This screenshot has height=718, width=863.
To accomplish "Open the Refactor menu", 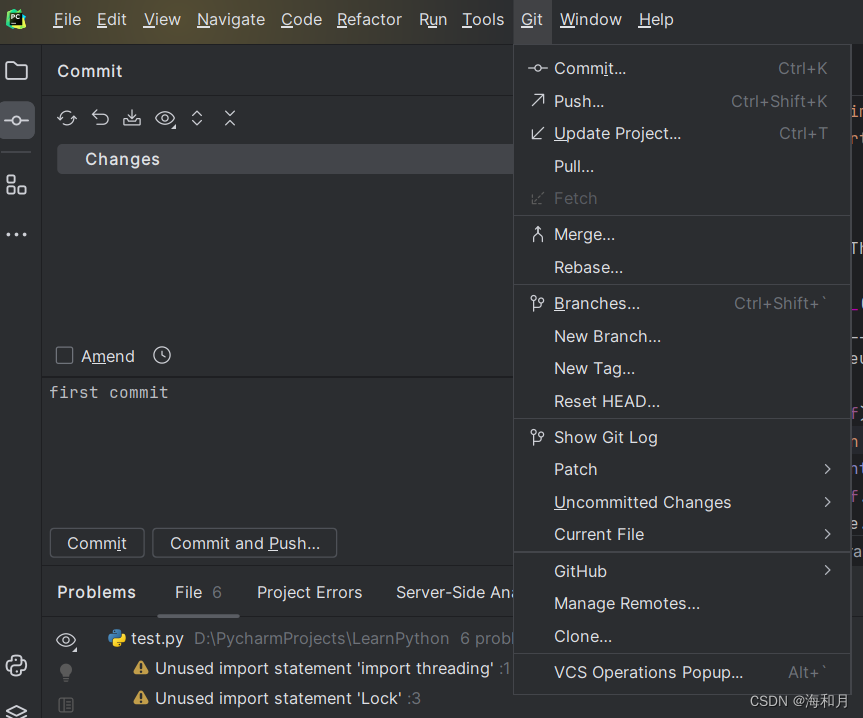I will click(x=369, y=19).
